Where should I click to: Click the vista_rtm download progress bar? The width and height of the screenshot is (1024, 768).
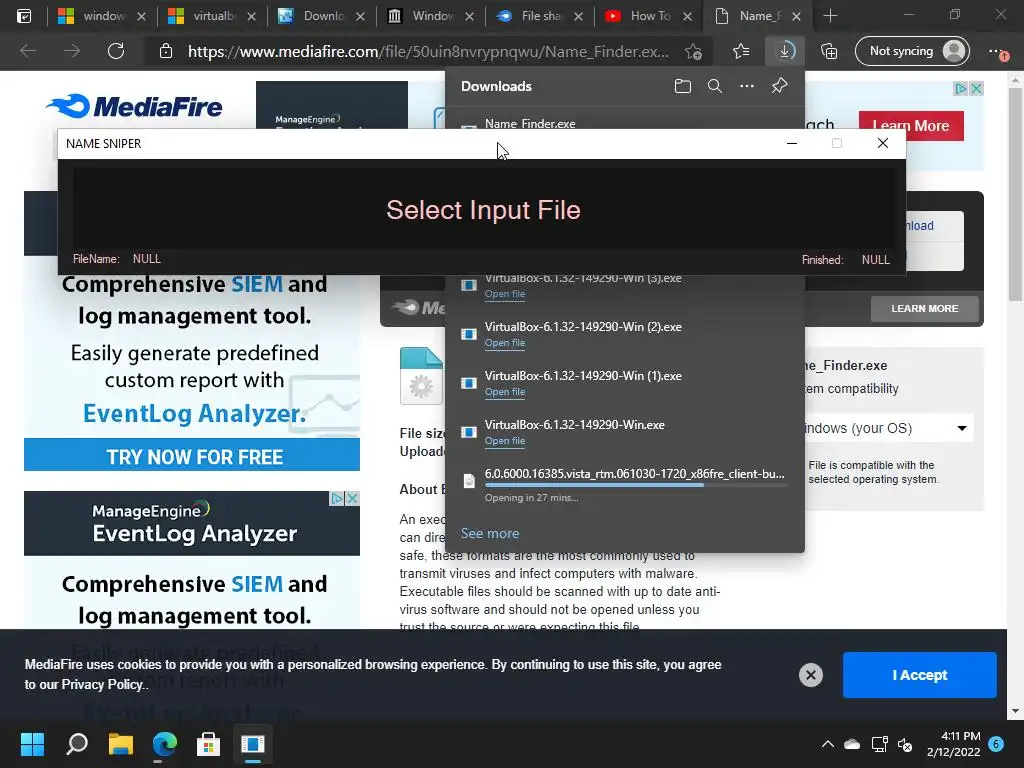point(635,485)
